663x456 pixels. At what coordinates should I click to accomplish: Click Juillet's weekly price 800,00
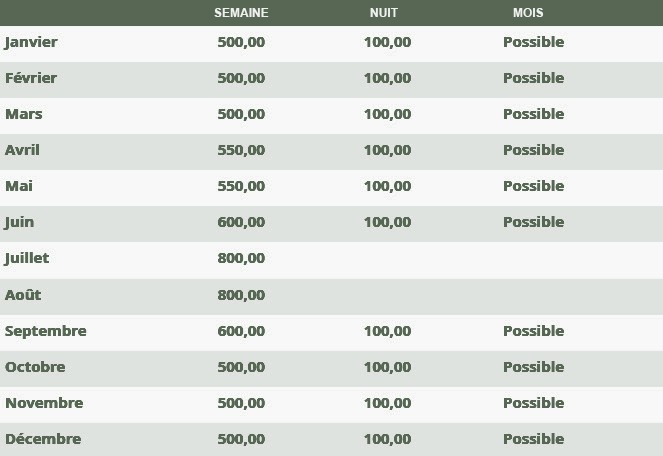point(241,258)
